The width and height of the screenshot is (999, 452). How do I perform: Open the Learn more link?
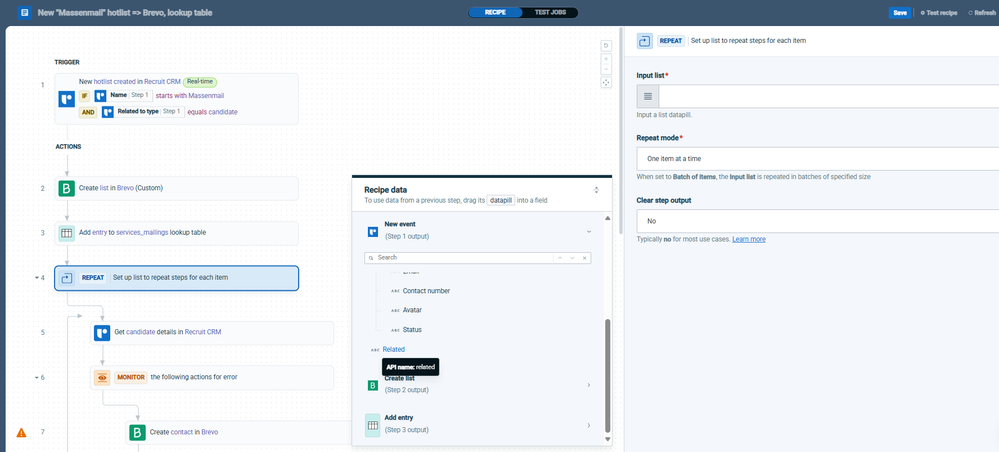pos(748,239)
